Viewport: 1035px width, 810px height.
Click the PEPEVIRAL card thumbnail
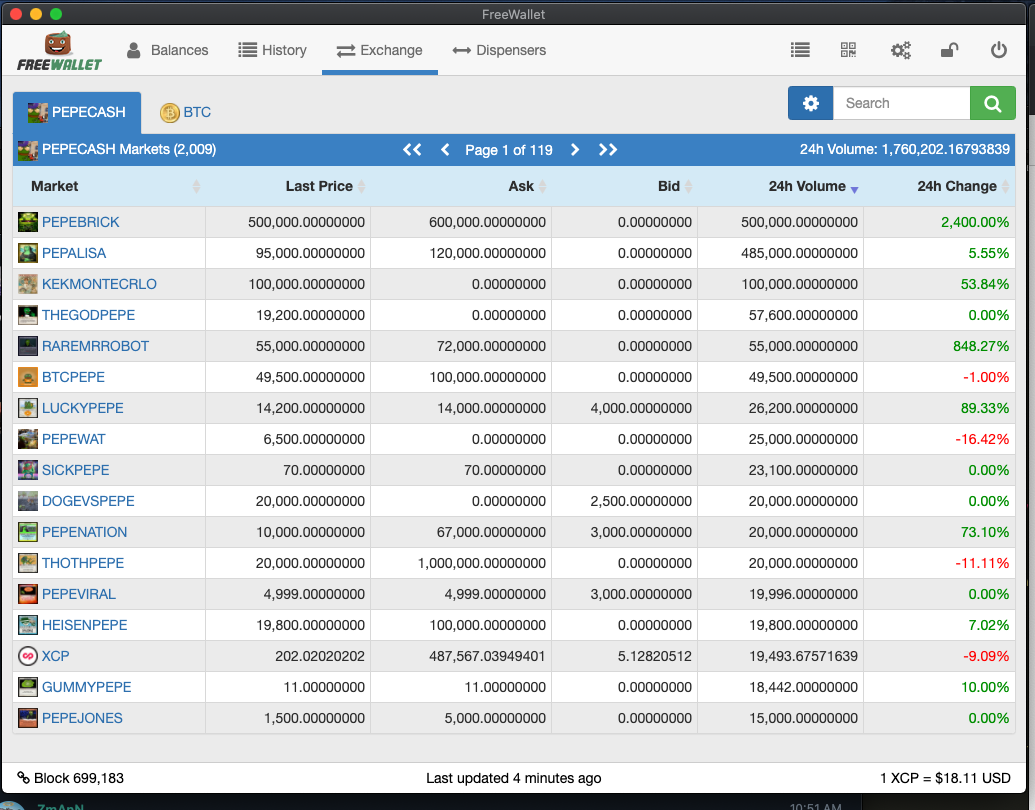click(x=28, y=594)
